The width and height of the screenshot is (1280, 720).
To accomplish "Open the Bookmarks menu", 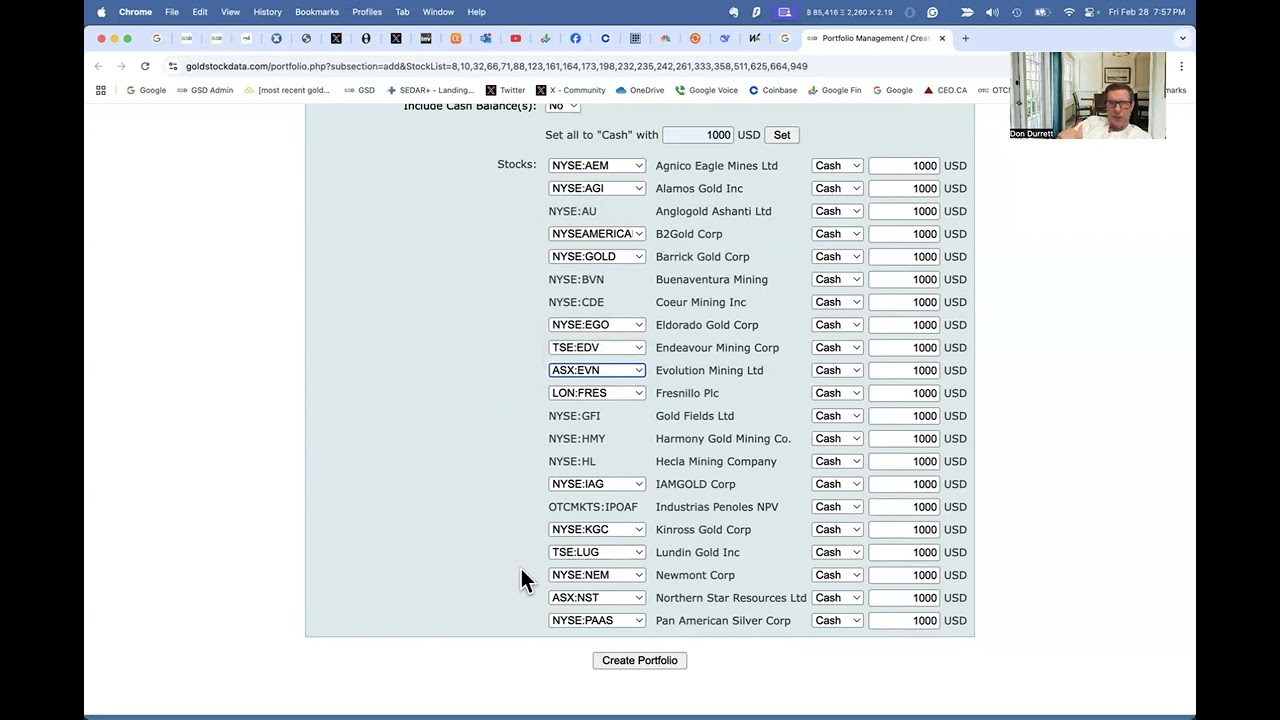I will tap(316, 12).
